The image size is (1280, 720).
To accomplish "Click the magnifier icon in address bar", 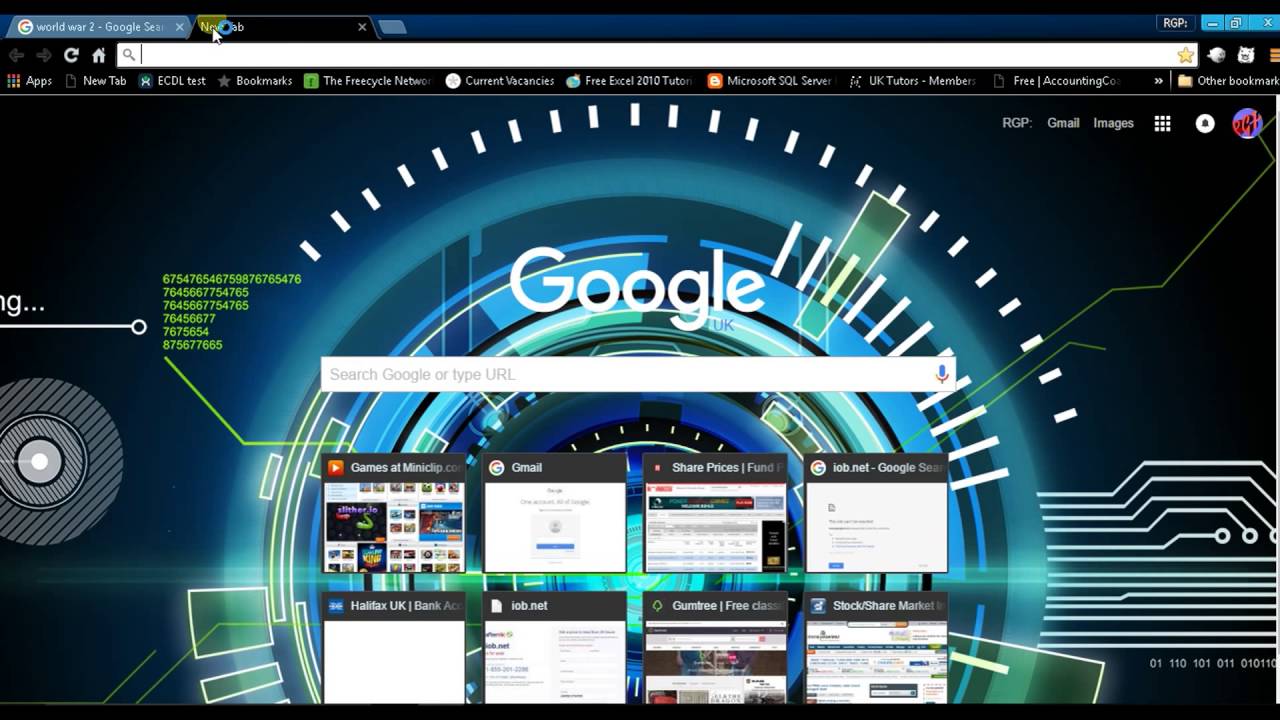I will pos(129,55).
